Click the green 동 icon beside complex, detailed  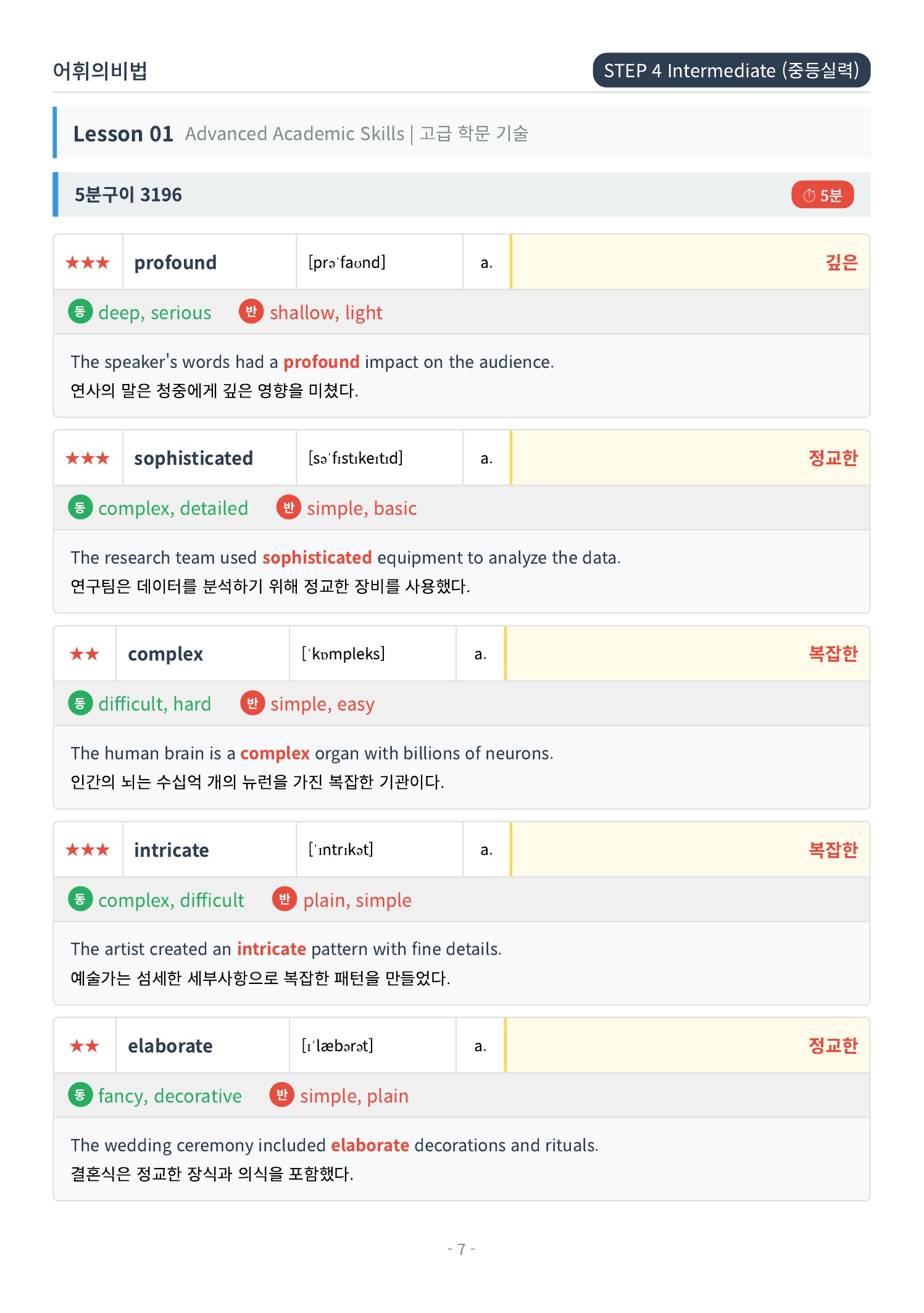pyautogui.click(x=80, y=507)
